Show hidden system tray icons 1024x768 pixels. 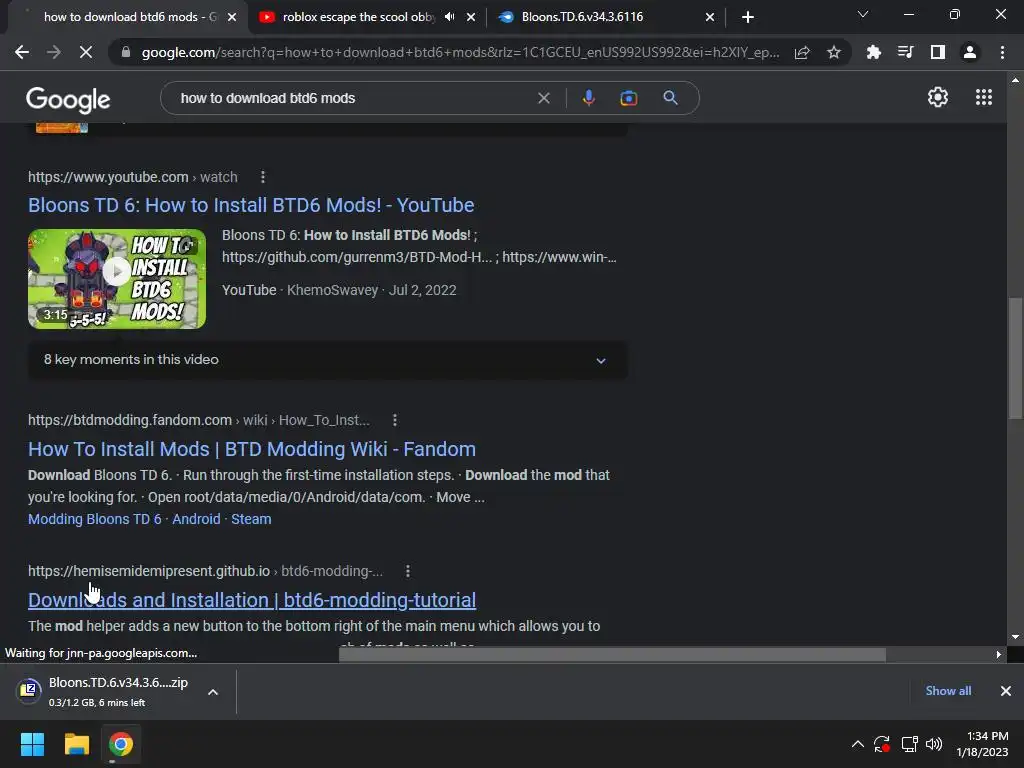857,744
